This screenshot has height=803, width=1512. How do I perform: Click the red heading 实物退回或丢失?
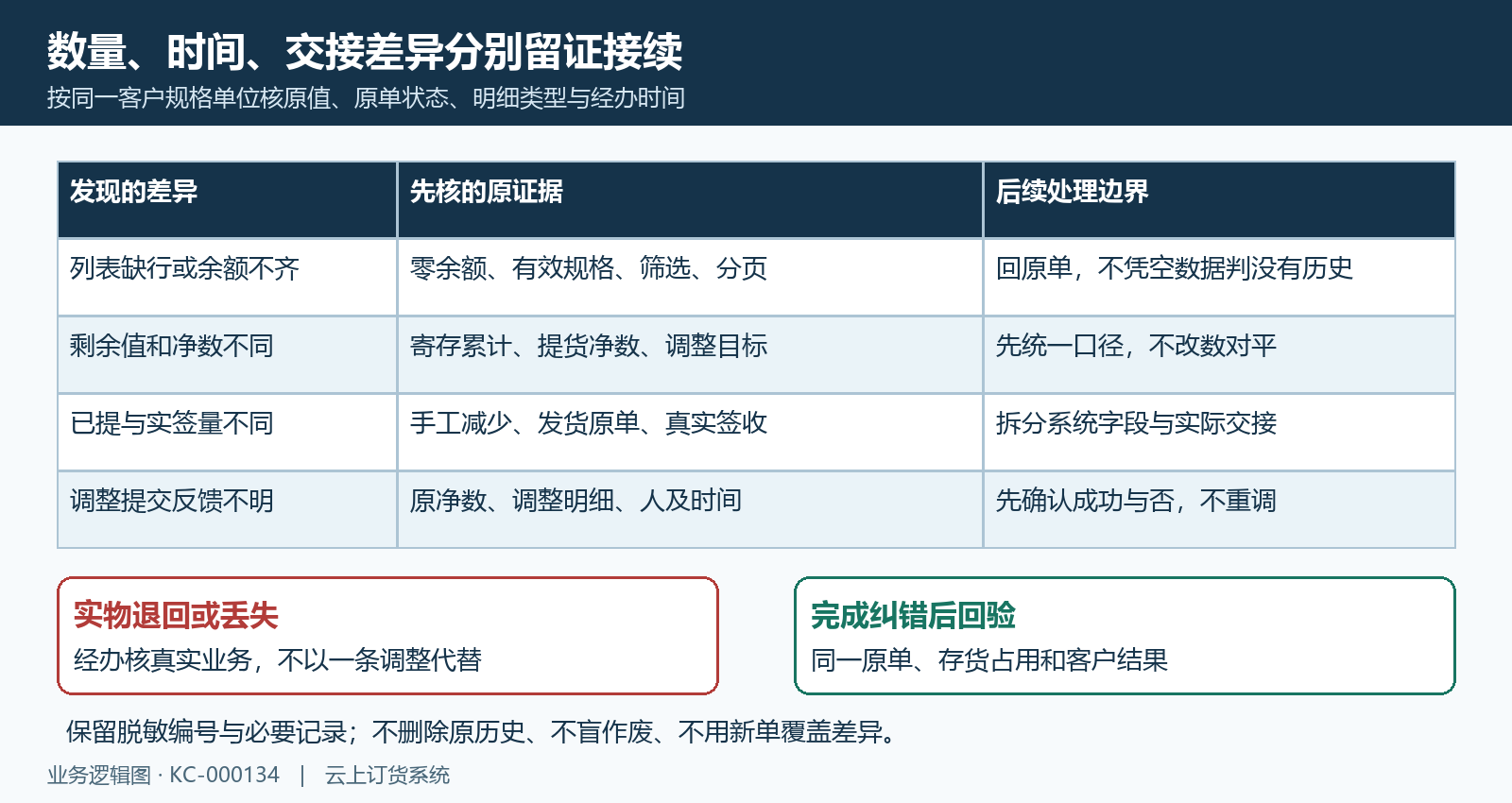point(176,616)
